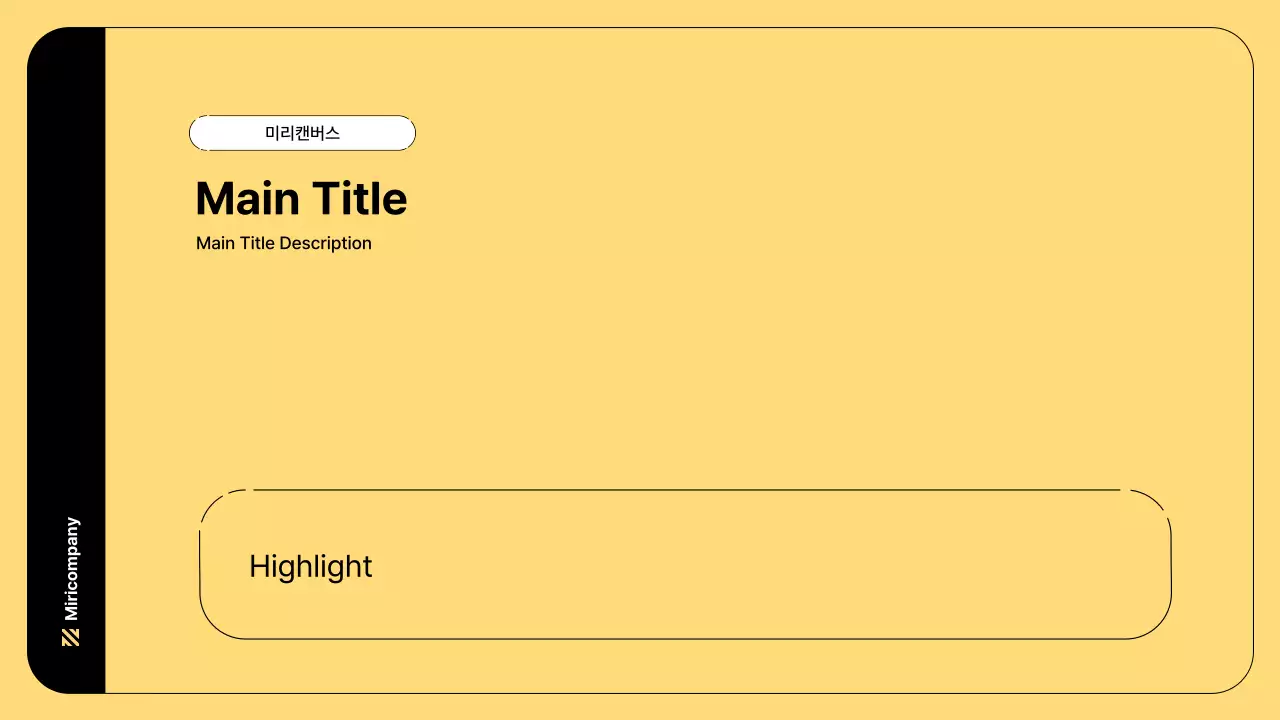Click the word "Title" in the large heading
This screenshot has width=1280, height=720.
click(x=359, y=199)
